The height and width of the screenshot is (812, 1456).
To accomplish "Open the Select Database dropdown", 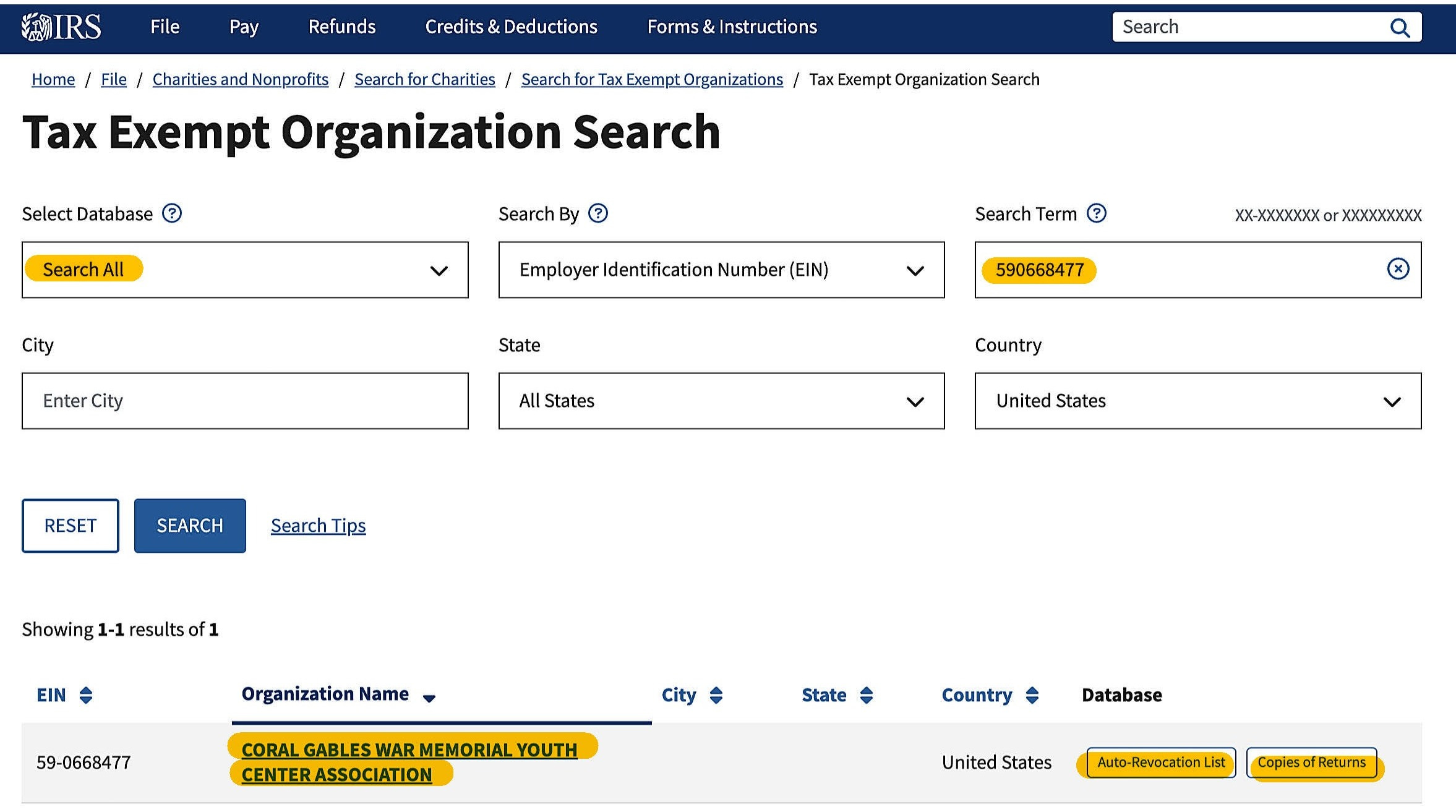I will [245, 270].
